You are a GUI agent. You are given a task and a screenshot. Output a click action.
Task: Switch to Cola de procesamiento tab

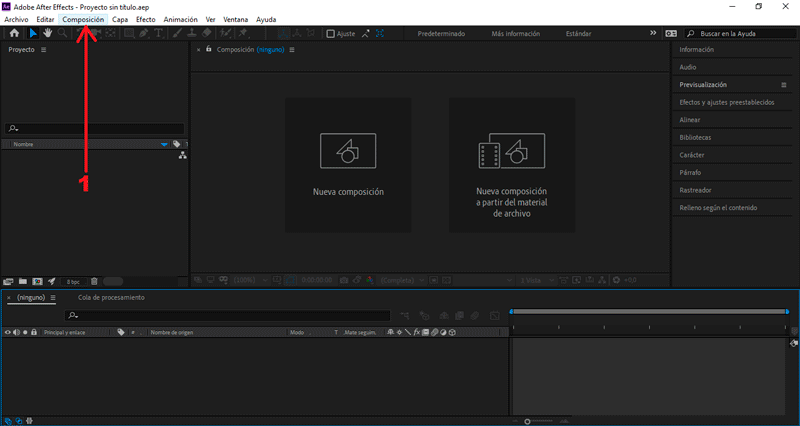coord(111,298)
